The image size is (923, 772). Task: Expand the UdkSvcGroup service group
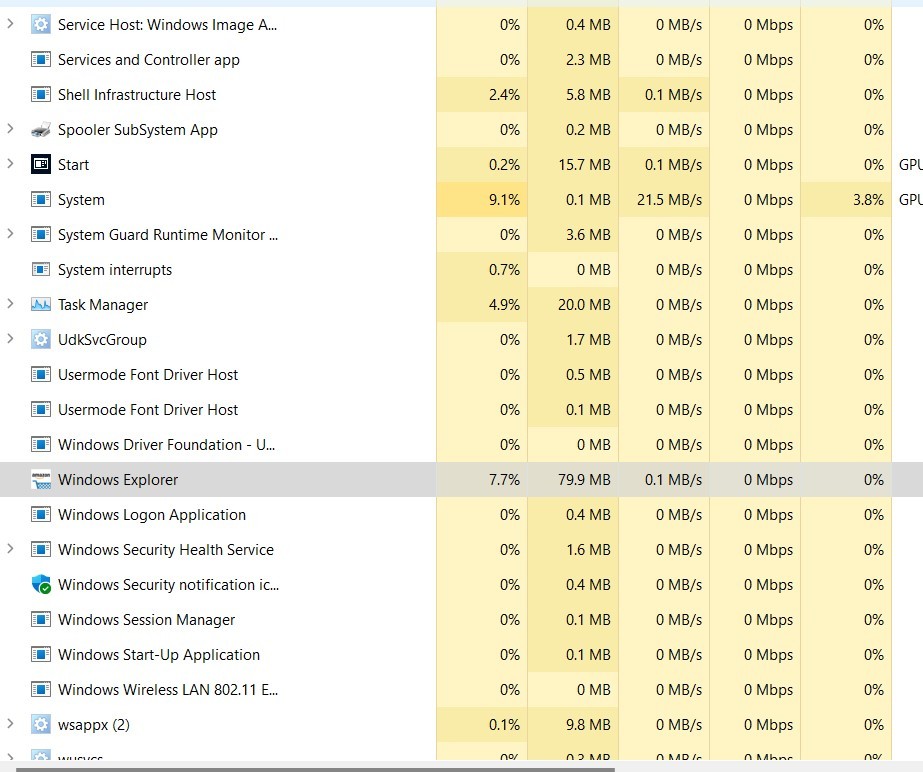click(x=10, y=339)
